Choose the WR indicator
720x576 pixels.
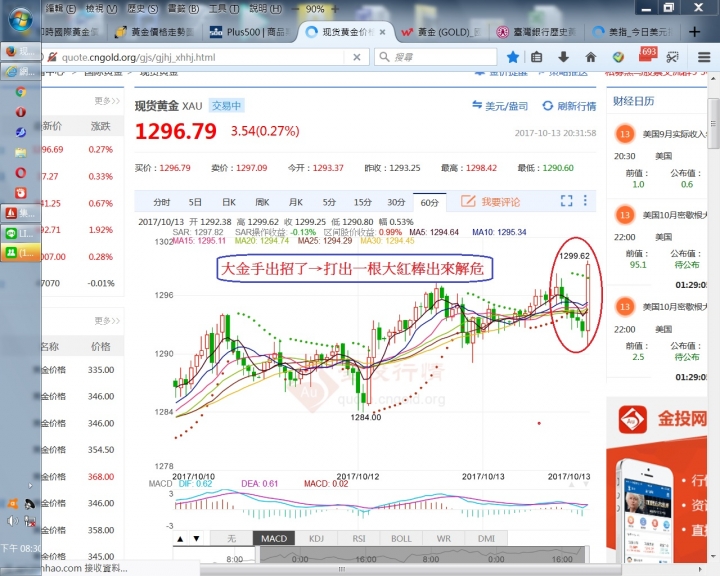click(444, 538)
